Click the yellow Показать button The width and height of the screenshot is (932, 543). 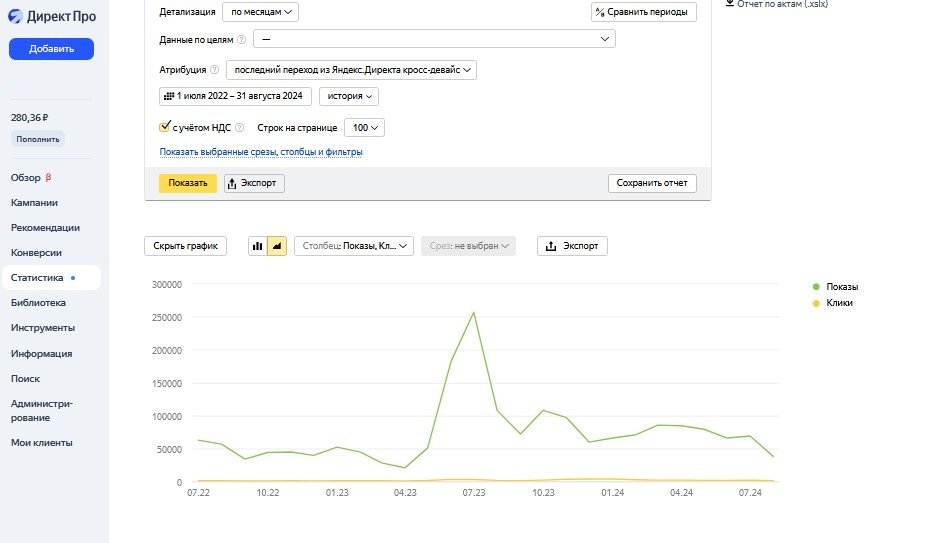coord(188,183)
